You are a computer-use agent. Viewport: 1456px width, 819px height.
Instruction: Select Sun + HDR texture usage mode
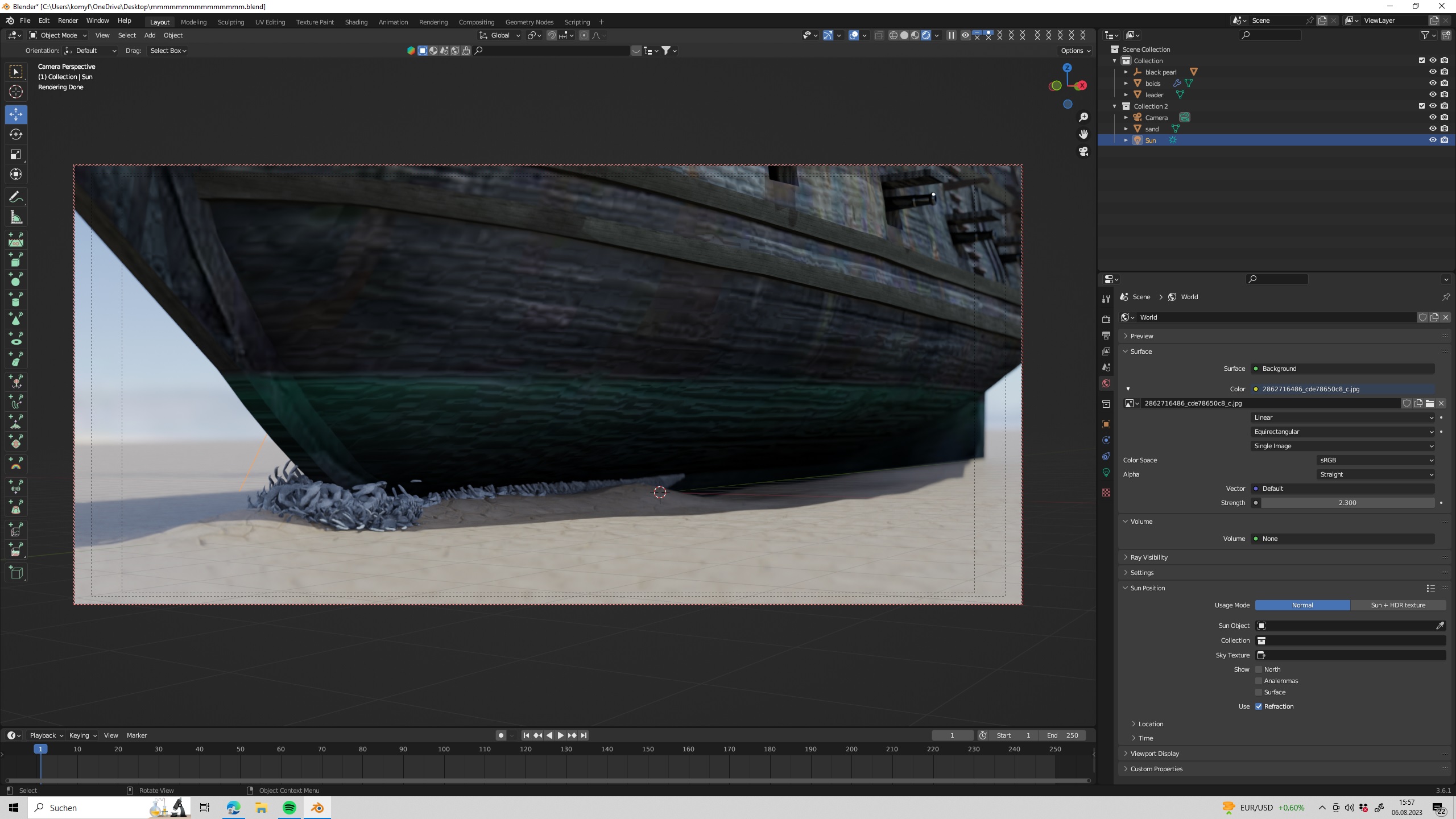click(1397, 605)
